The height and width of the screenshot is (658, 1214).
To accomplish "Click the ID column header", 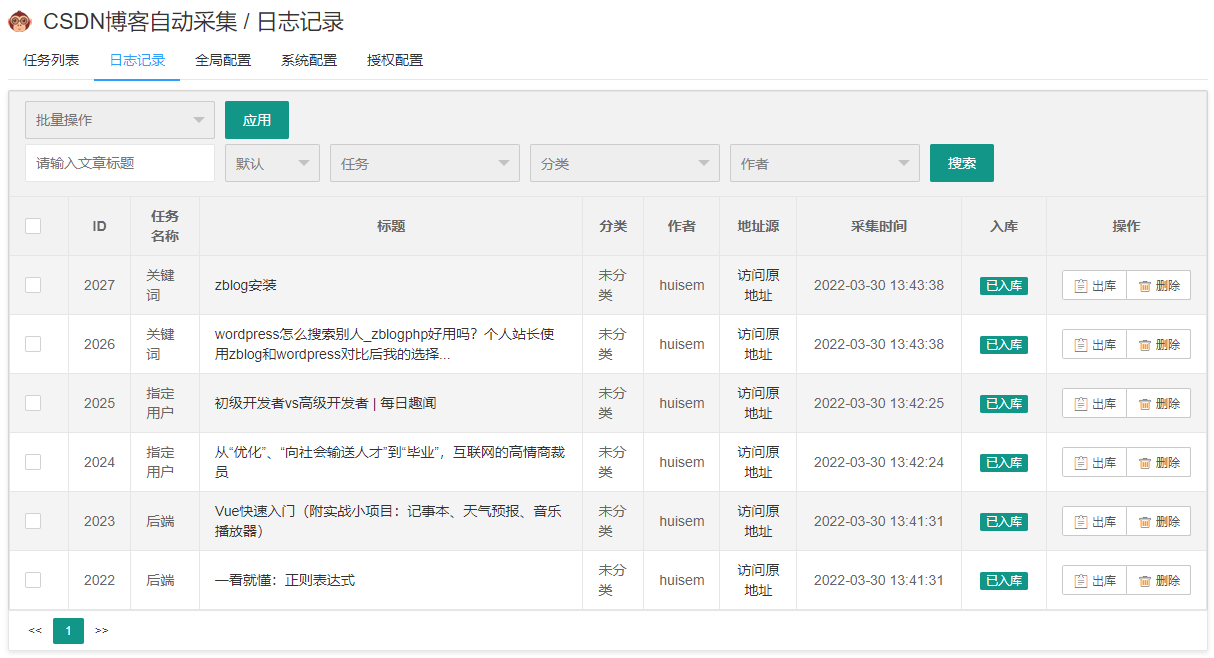I will click(x=100, y=226).
